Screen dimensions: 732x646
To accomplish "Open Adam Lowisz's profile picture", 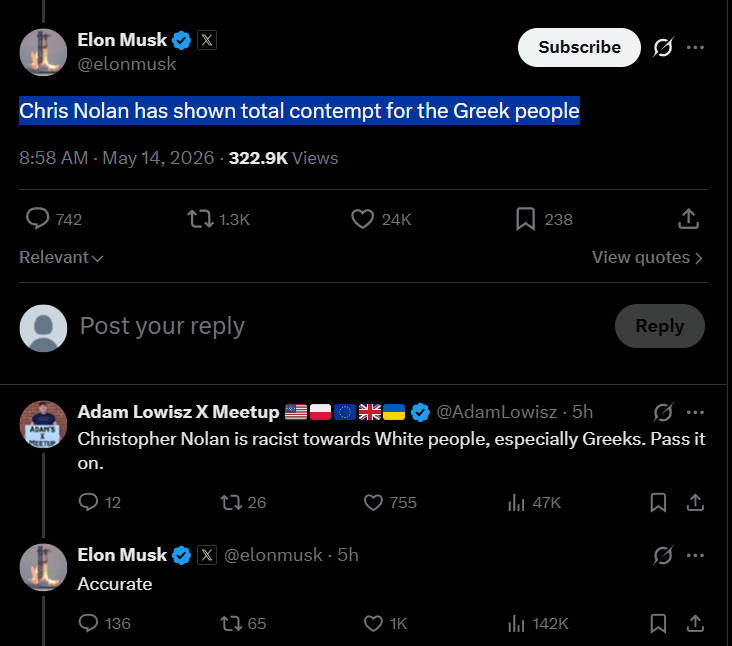I will coord(43,424).
